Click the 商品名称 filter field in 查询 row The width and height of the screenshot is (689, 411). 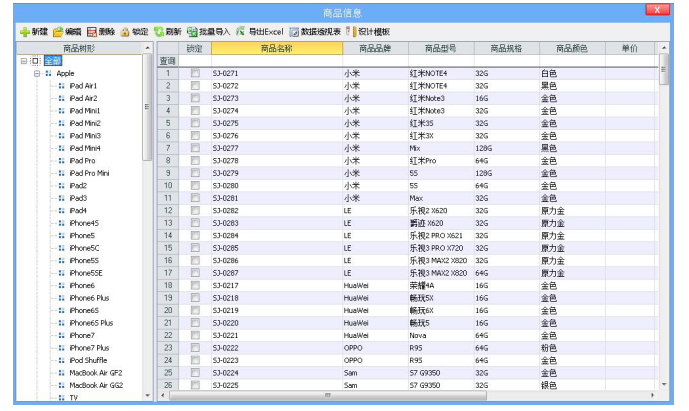click(x=276, y=61)
